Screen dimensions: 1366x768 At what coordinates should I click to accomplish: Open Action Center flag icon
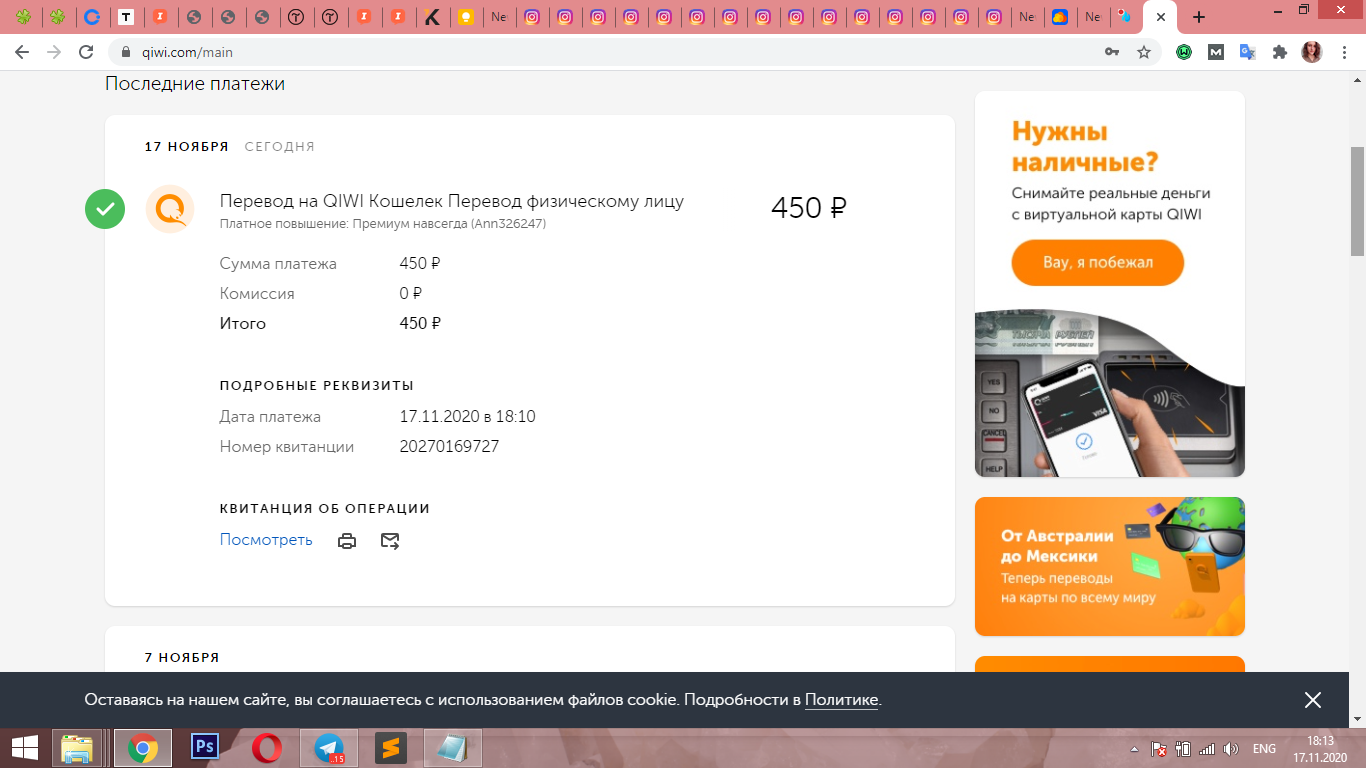tap(1159, 748)
